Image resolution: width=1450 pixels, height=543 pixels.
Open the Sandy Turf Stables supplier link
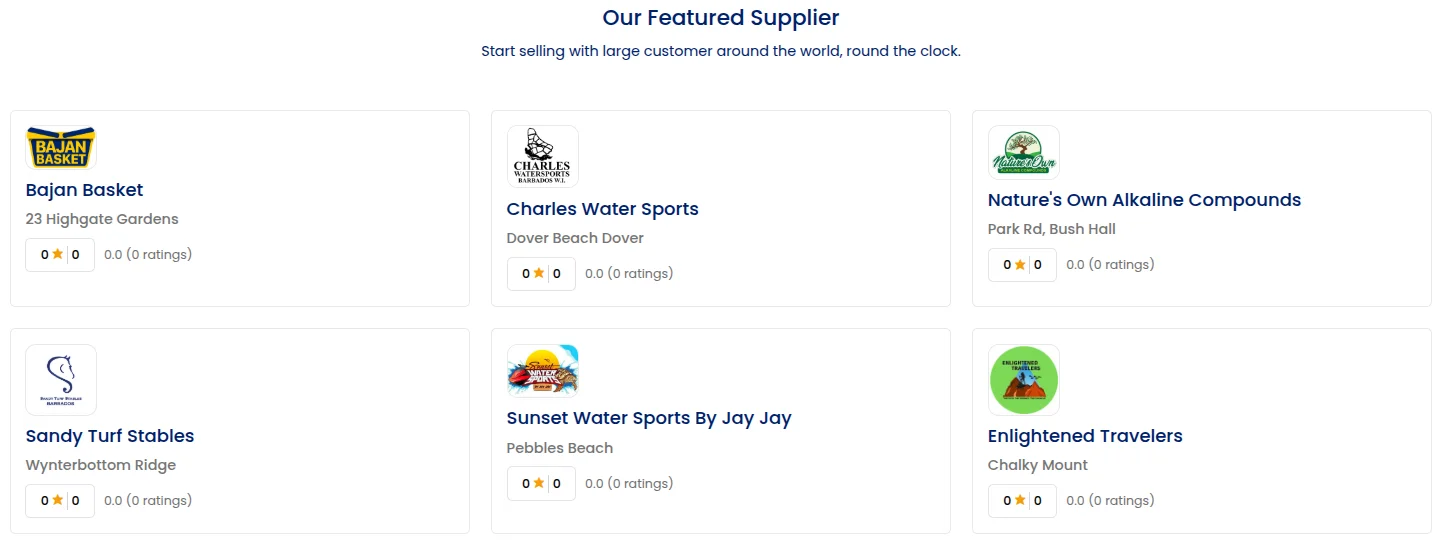click(110, 436)
